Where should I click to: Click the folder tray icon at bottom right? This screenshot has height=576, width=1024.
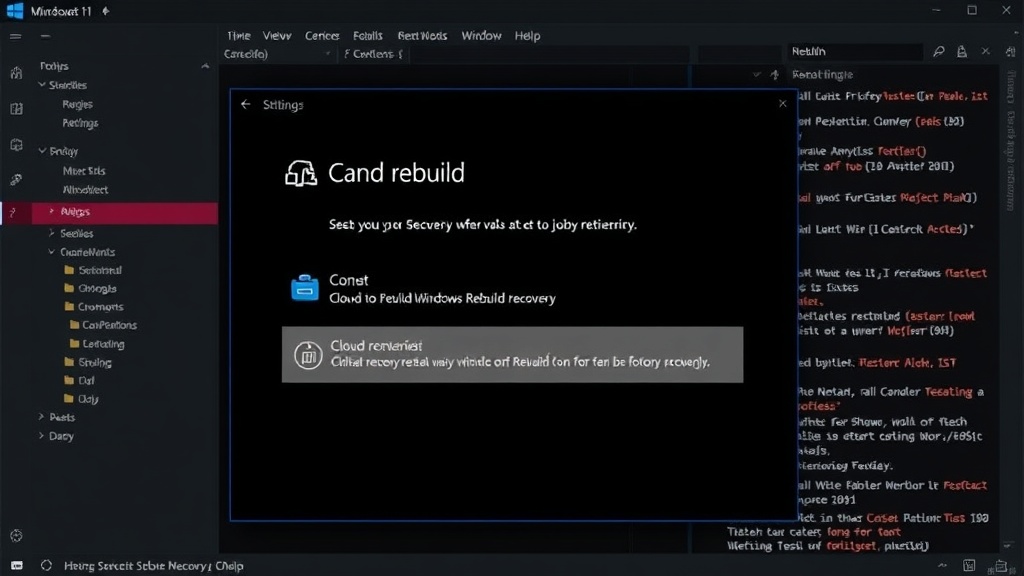point(1000,566)
